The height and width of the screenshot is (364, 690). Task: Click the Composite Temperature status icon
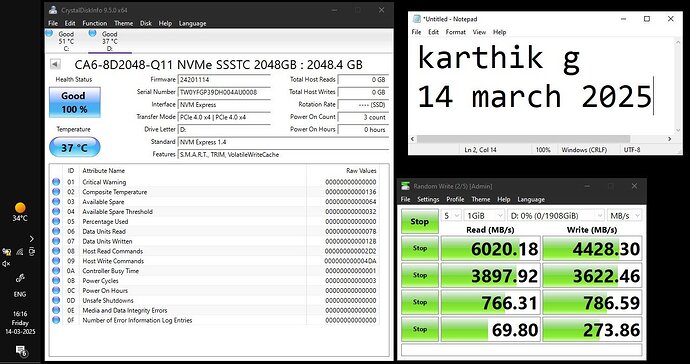(56, 192)
